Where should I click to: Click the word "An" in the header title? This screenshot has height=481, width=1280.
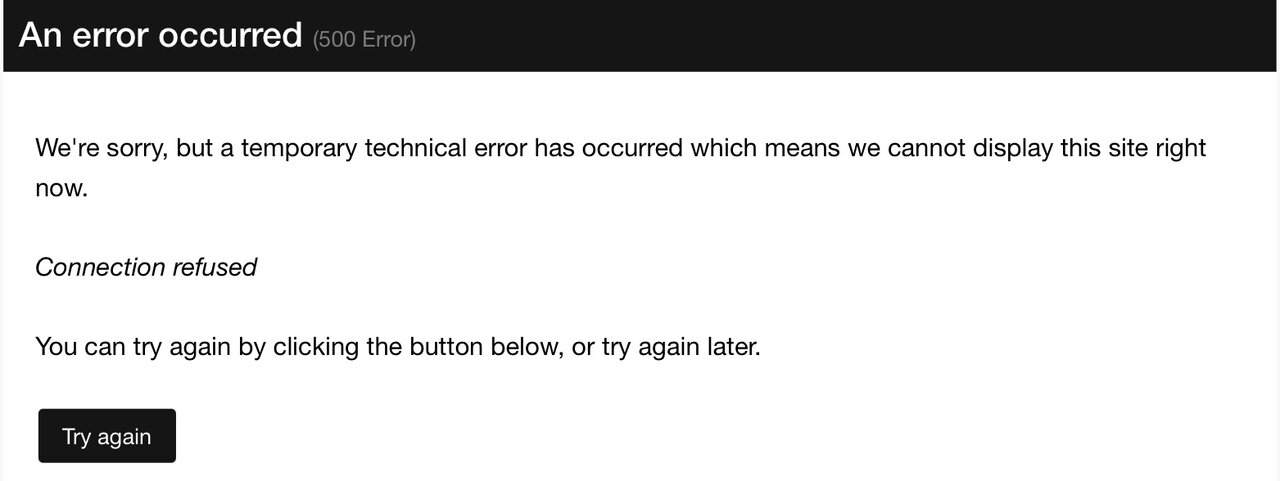pos(41,35)
